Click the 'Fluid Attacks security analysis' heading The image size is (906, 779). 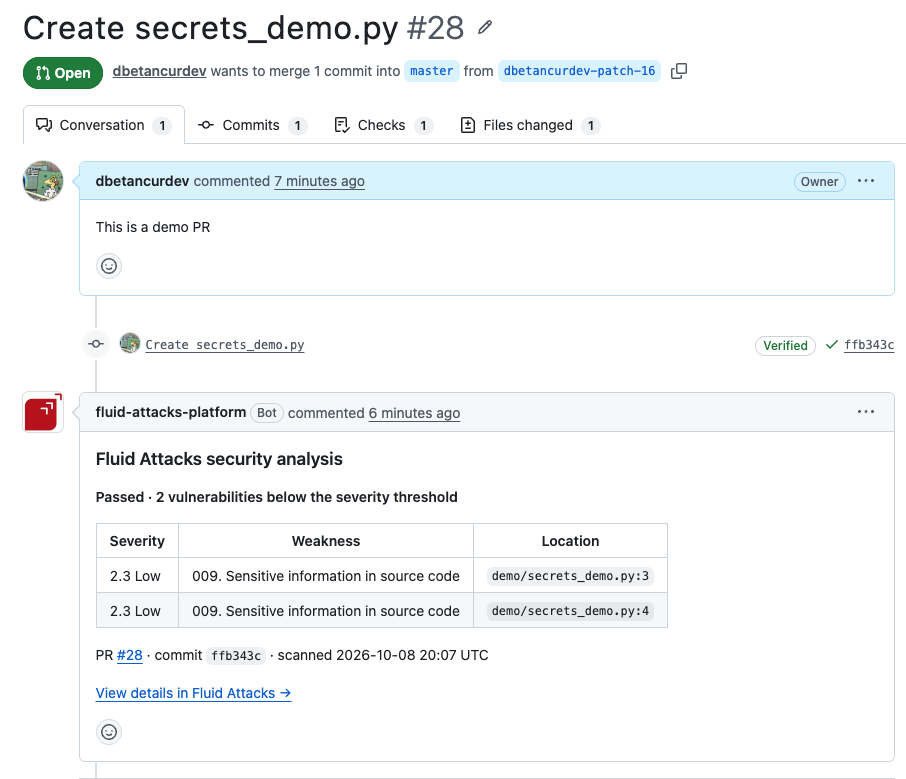(x=219, y=459)
